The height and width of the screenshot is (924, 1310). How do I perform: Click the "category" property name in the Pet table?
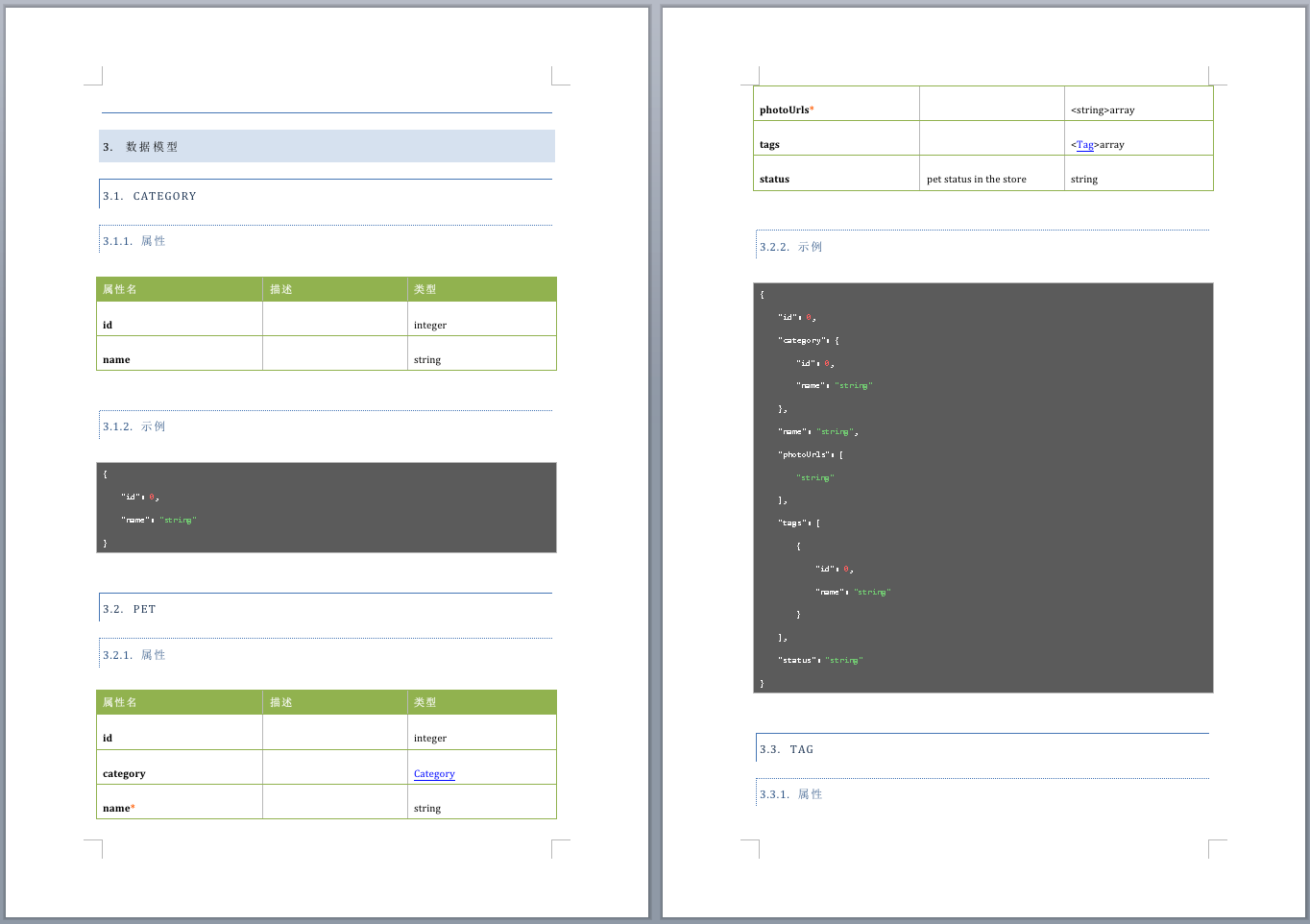(125, 774)
